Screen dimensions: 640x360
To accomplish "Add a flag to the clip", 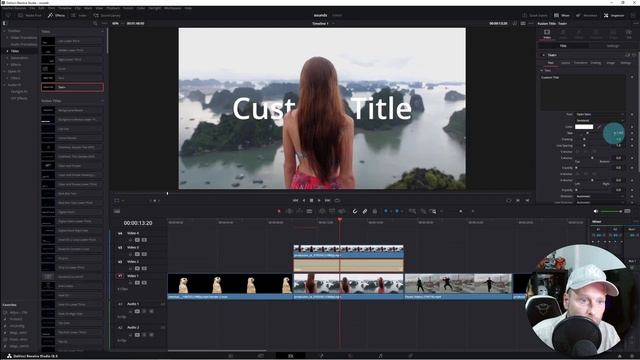I will [386, 211].
